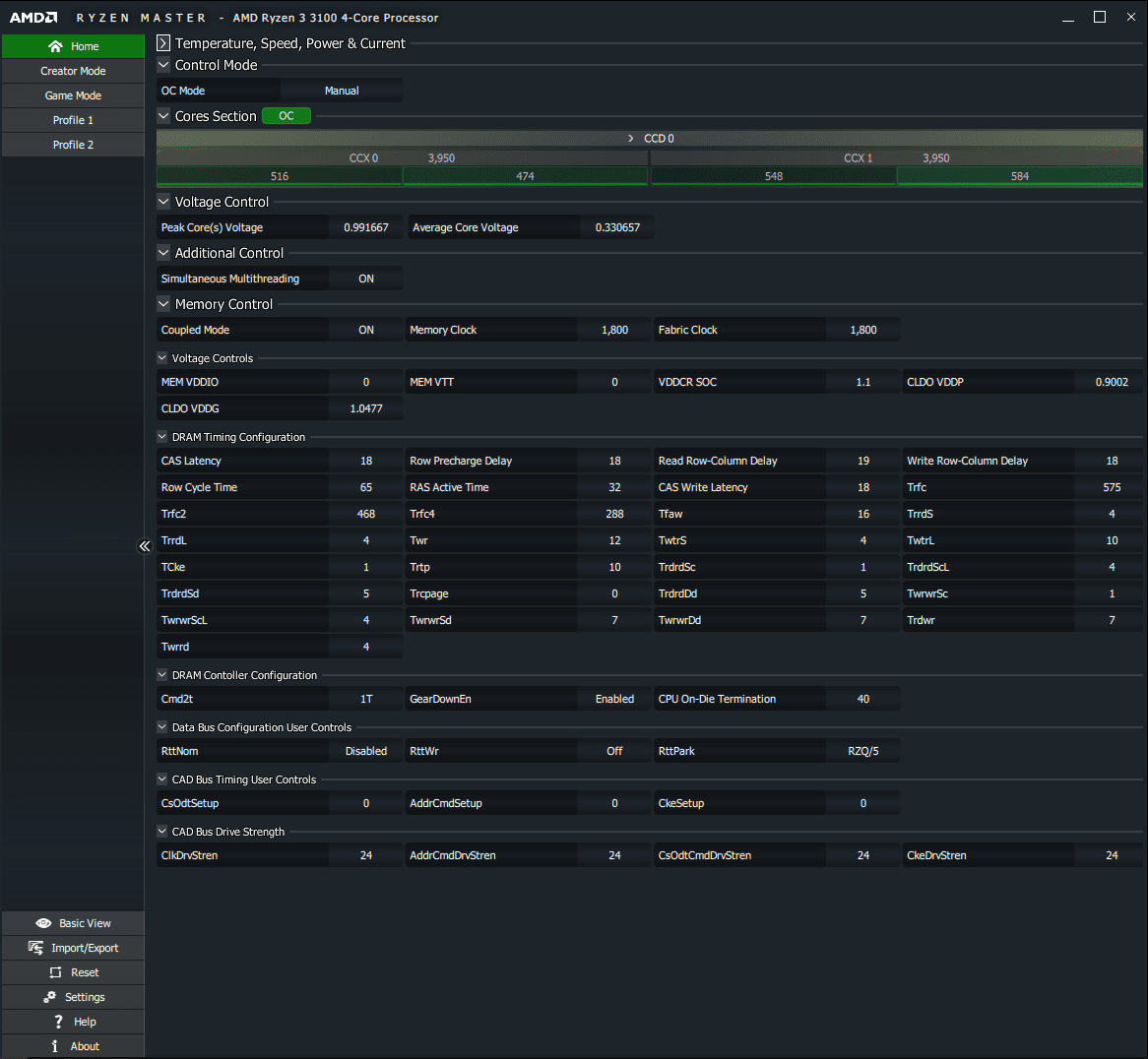Toggle the green OC button in Cores Section
The width and height of the screenshot is (1148, 1059).
click(x=287, y=115)
